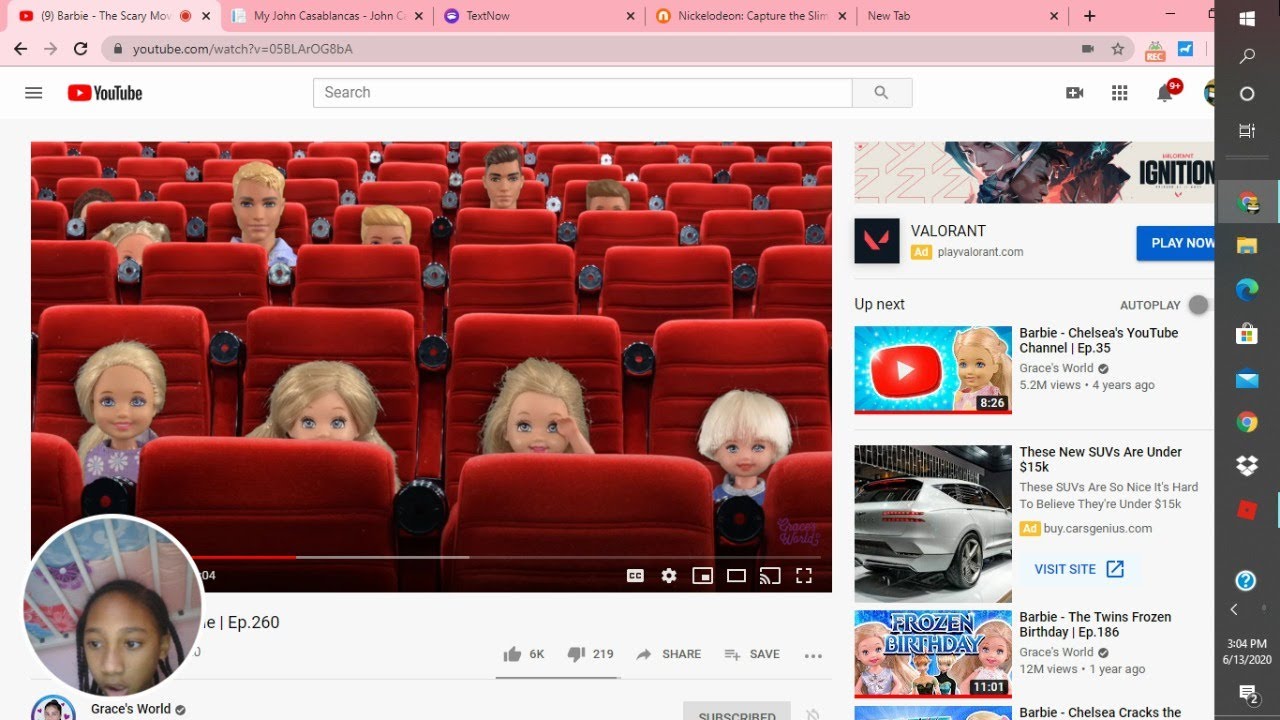Open Task View on taskbar
The width and height of the screenshot is (1280, 720).
tap(1247, 130)
